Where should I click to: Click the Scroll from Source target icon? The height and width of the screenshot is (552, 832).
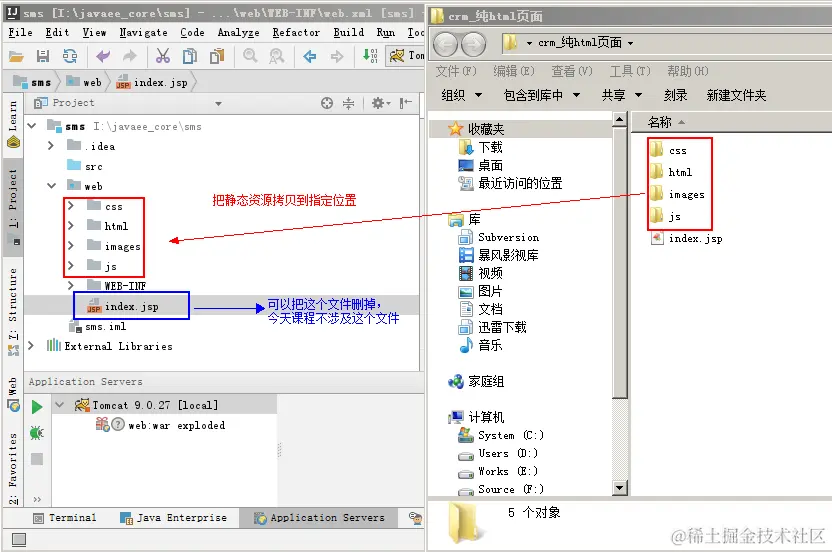point(327,103)
